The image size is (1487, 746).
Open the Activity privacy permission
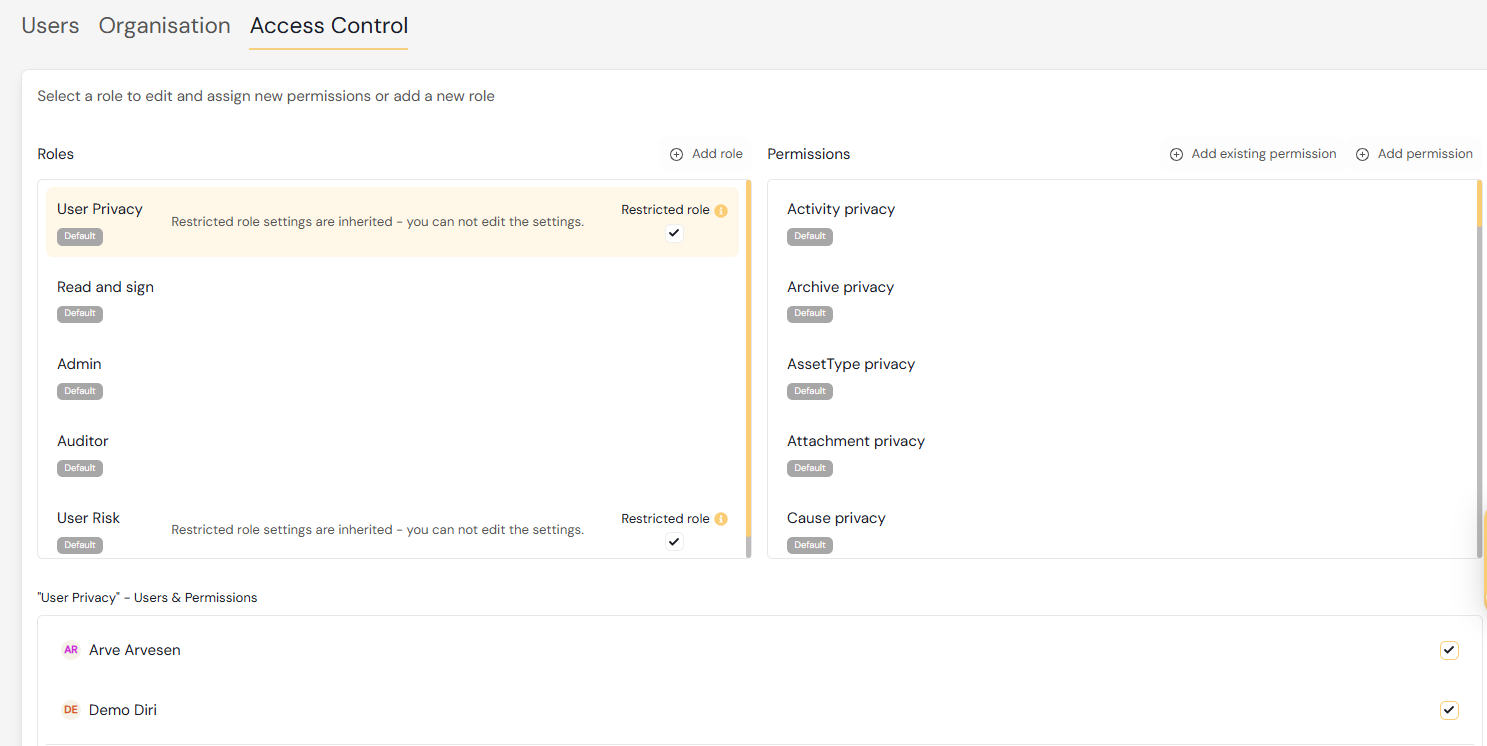click(x=841, y=210)
